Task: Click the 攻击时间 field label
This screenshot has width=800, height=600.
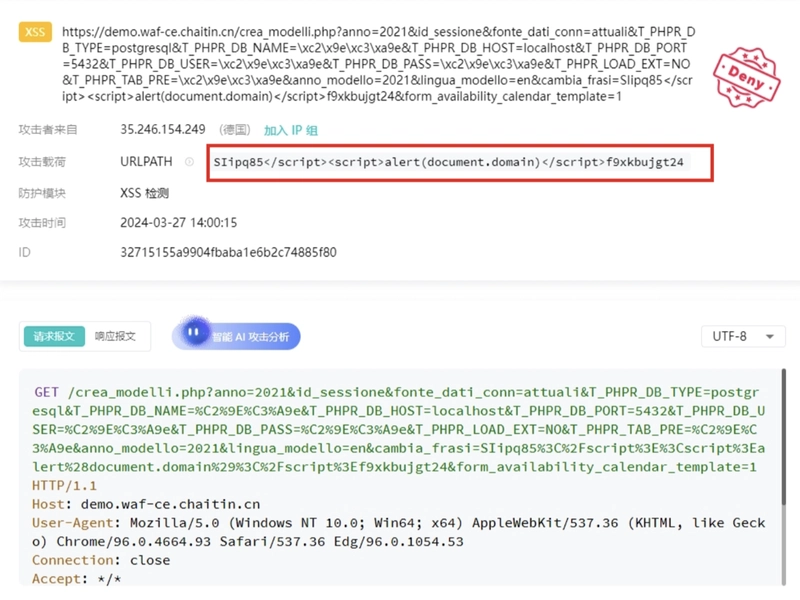Action: click(x=42, y=223)
